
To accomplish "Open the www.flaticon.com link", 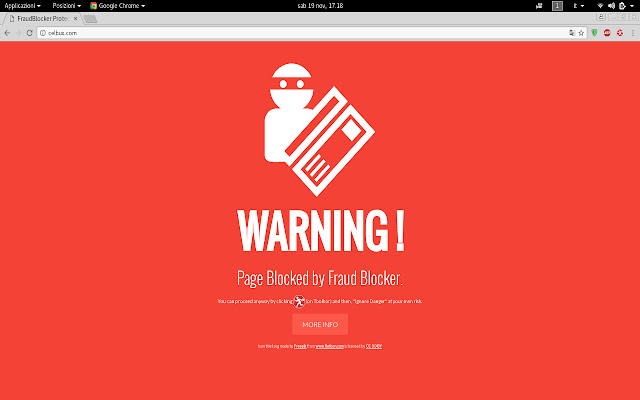I will pos(330,346).
